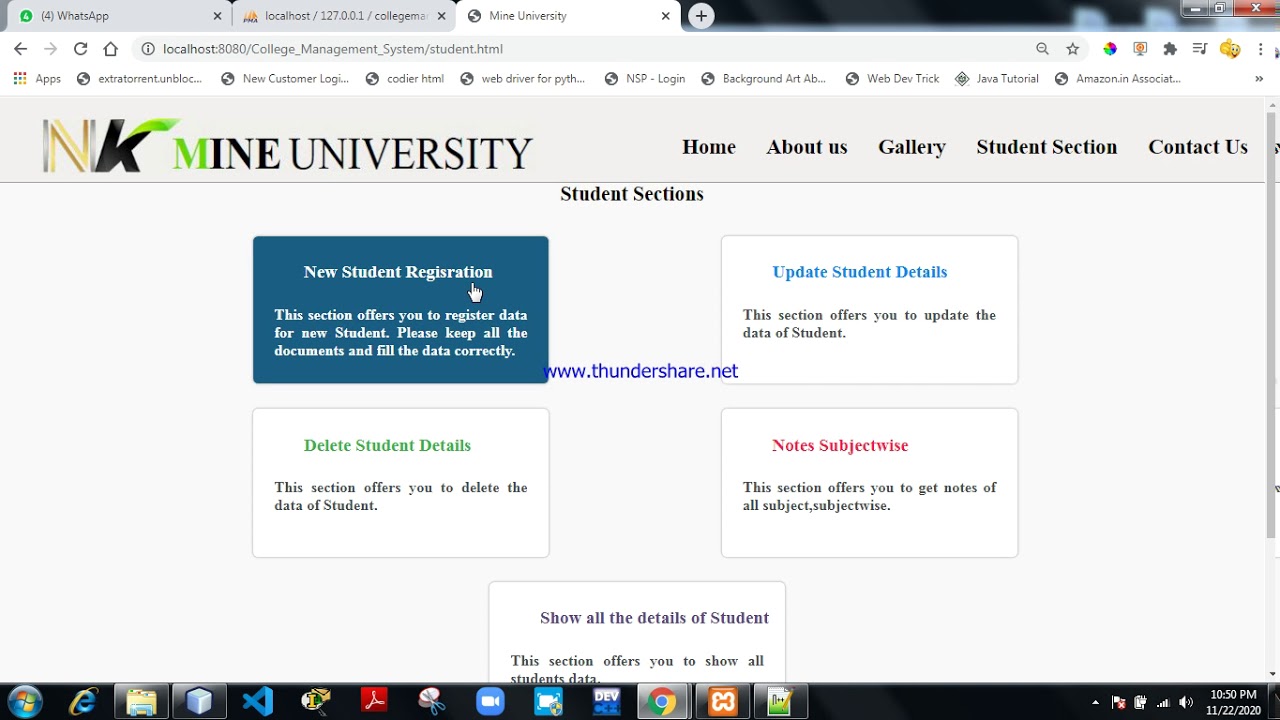Open Update Student Details link
Screen dimensions: 1280x720
coord(860,272)
